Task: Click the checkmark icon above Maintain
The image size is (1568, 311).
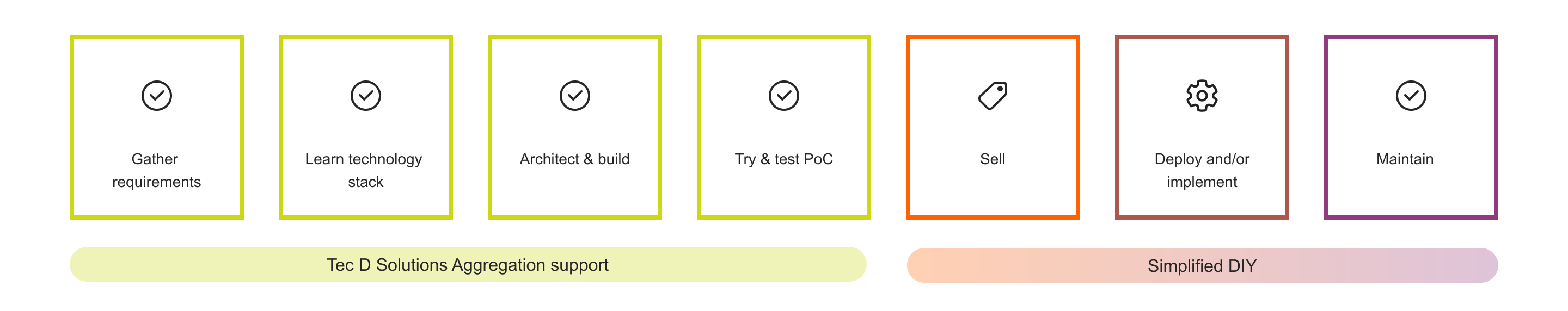Action: pyautogui.click(x=1411, y=95)
